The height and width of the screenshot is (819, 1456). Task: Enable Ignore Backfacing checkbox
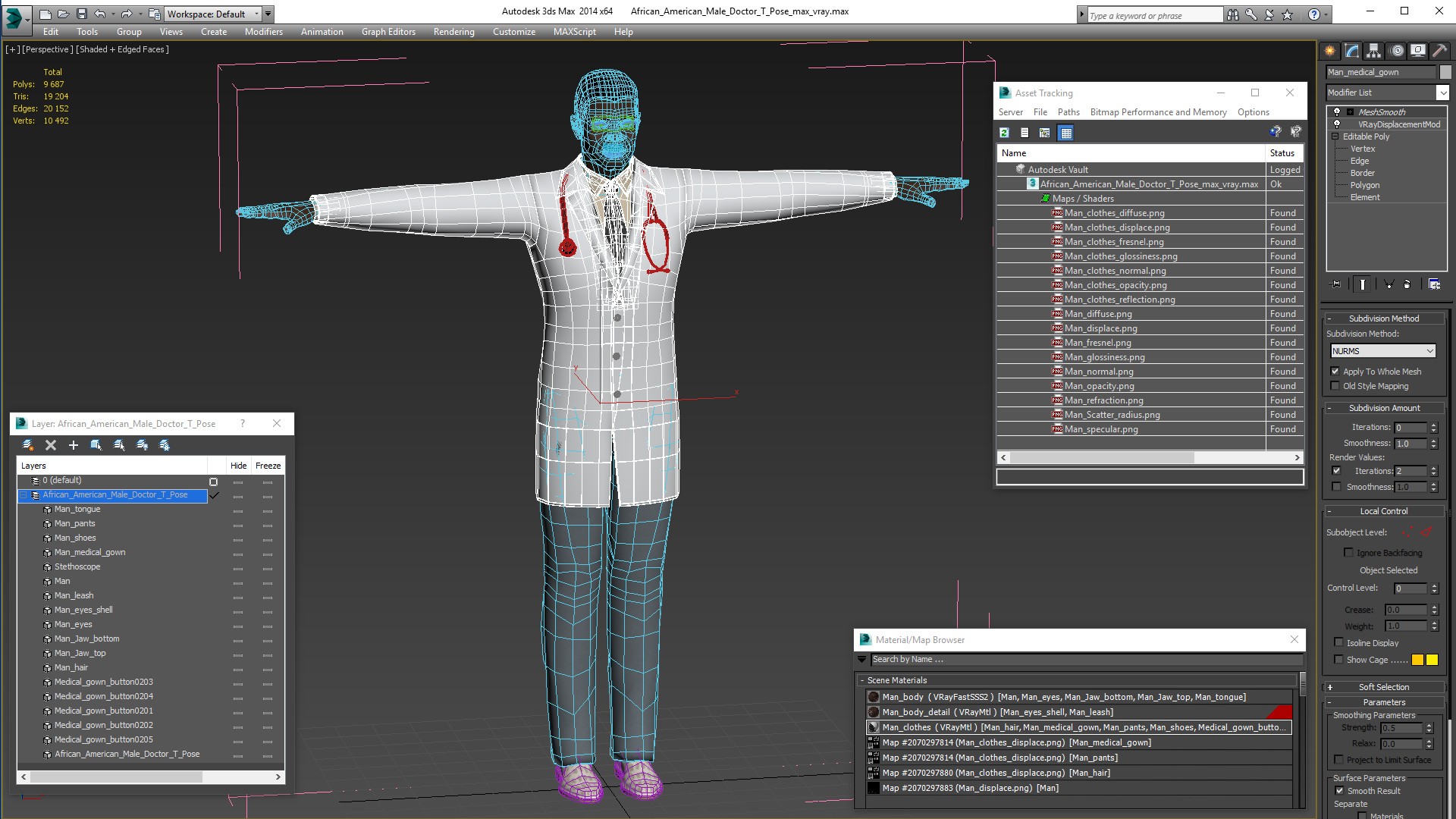click(1348, 553)
